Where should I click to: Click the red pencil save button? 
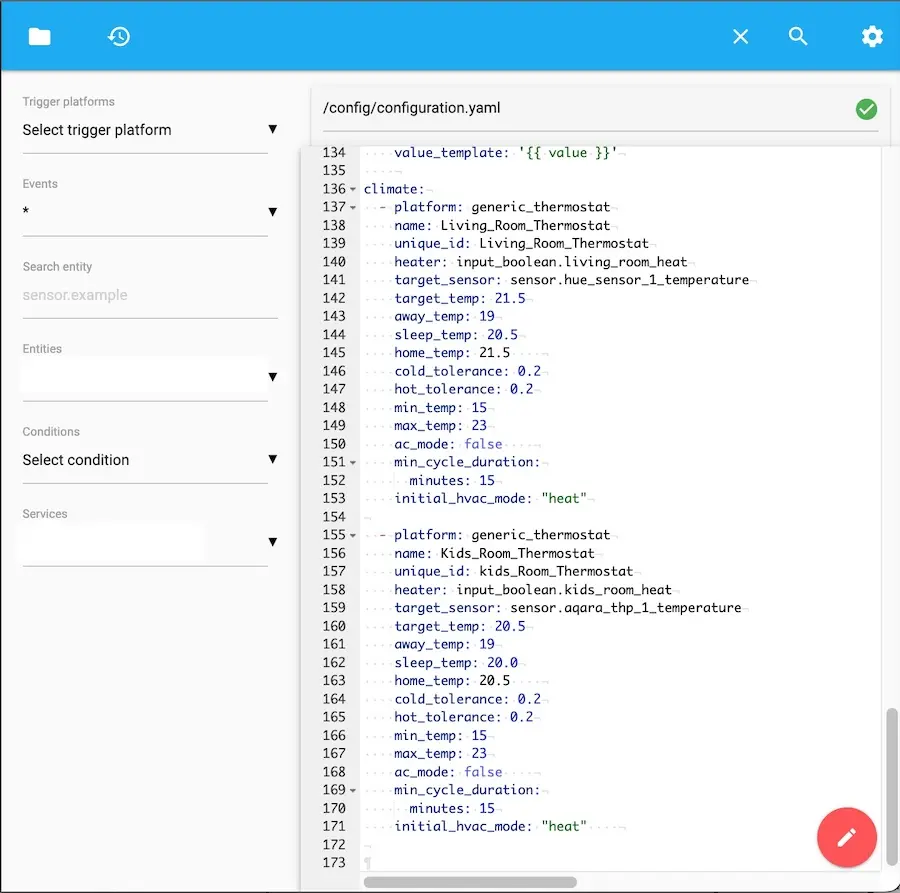pyautogui.click(x=847, y=837)
